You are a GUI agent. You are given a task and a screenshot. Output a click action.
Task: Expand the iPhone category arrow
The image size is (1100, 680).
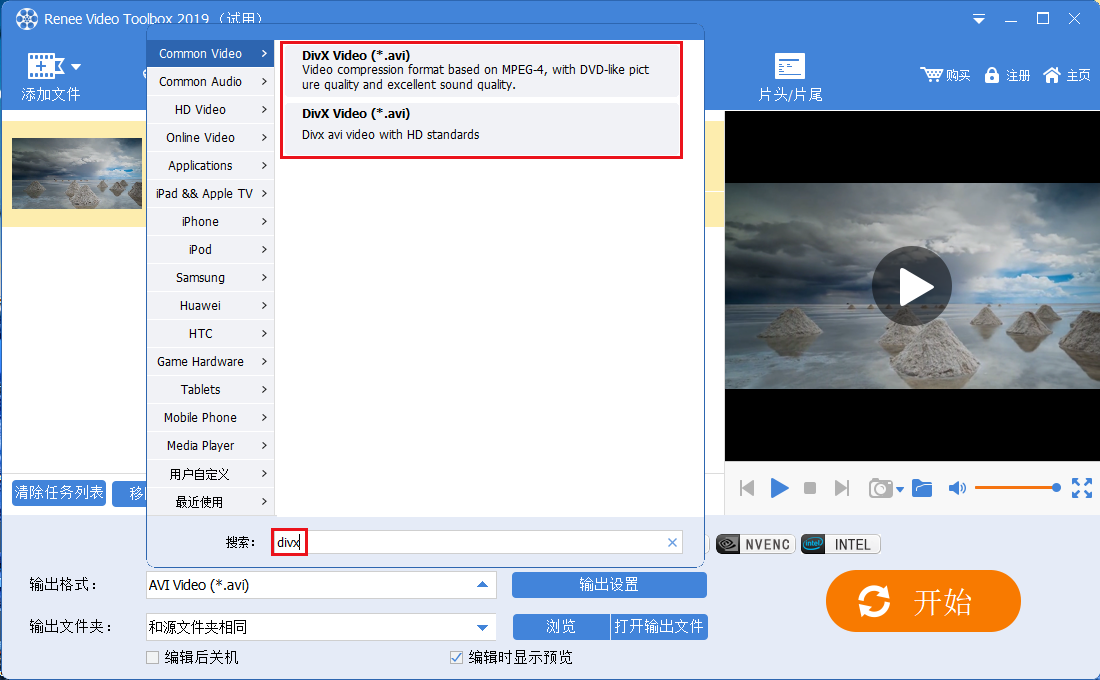pyautogui.click(x=264, y=222)
